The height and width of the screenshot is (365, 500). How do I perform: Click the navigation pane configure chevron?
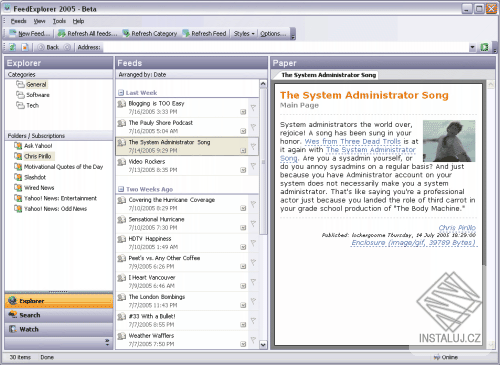[x=107, y=342]
